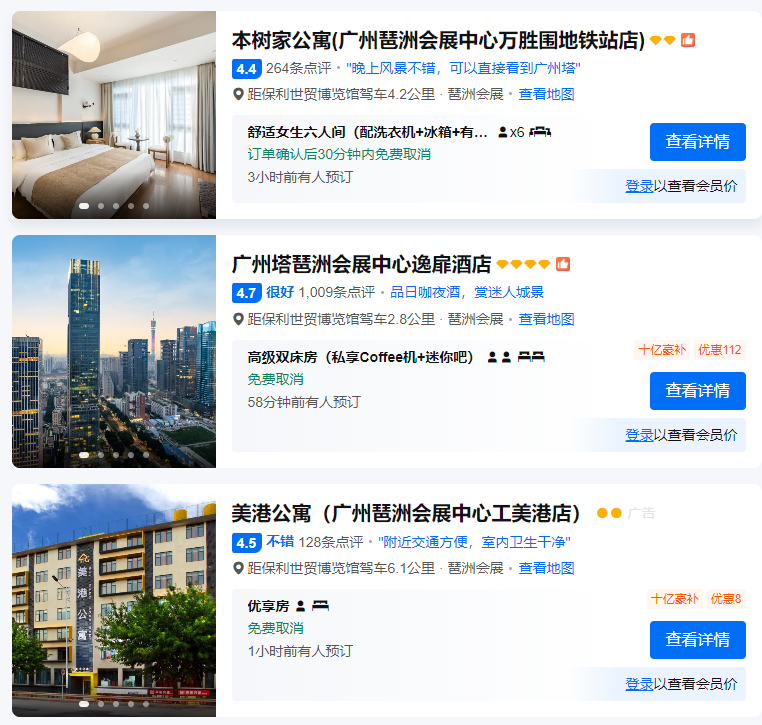This screenshot has width=762, height=725.
Task: Click thumbs-up badge on 本树家公寓 title
Action: [x=688, y=40]
